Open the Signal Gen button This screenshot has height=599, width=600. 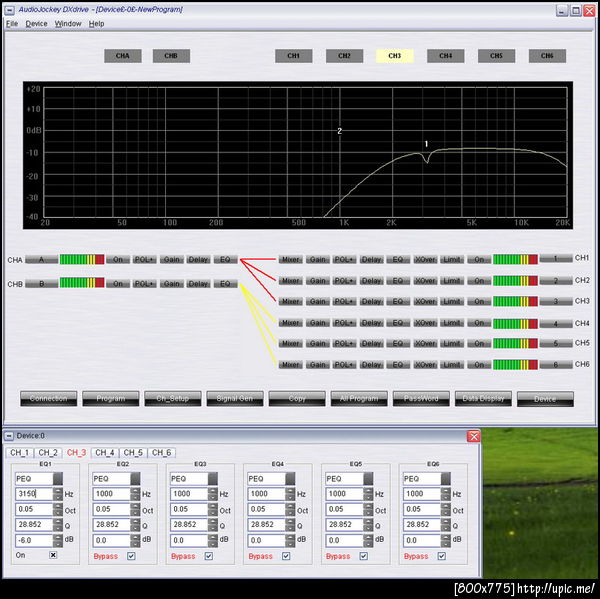(x=235, y=399)
